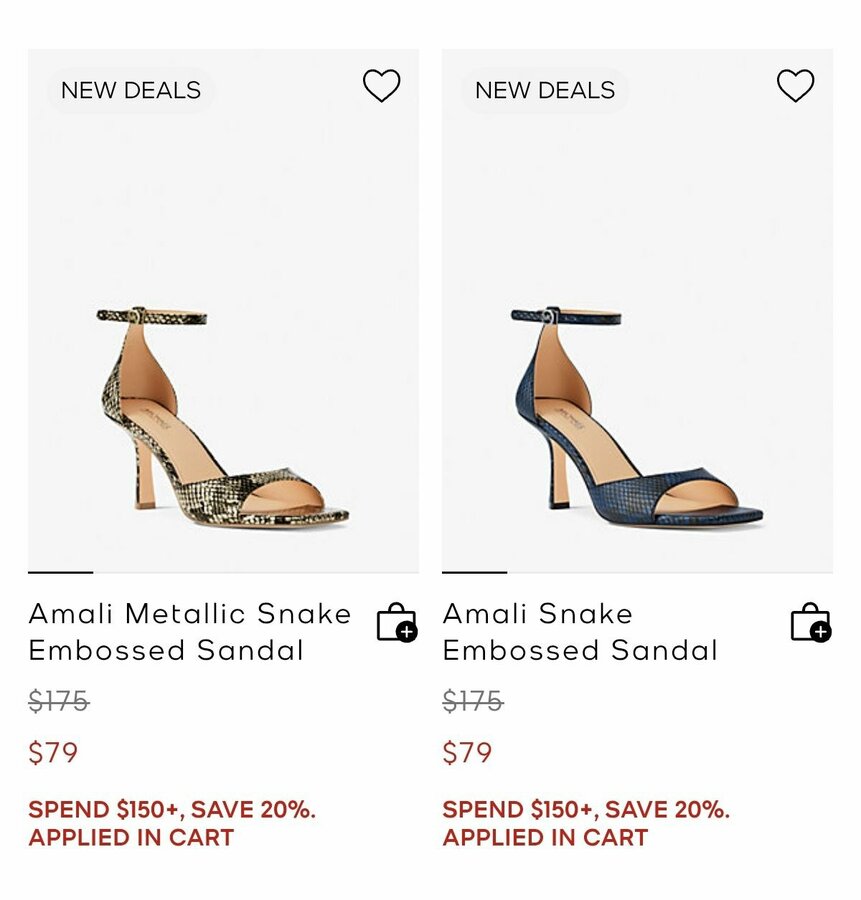
Task: Favorite the Amali Metallic Snake sandal with the heart
Action: 381,86
